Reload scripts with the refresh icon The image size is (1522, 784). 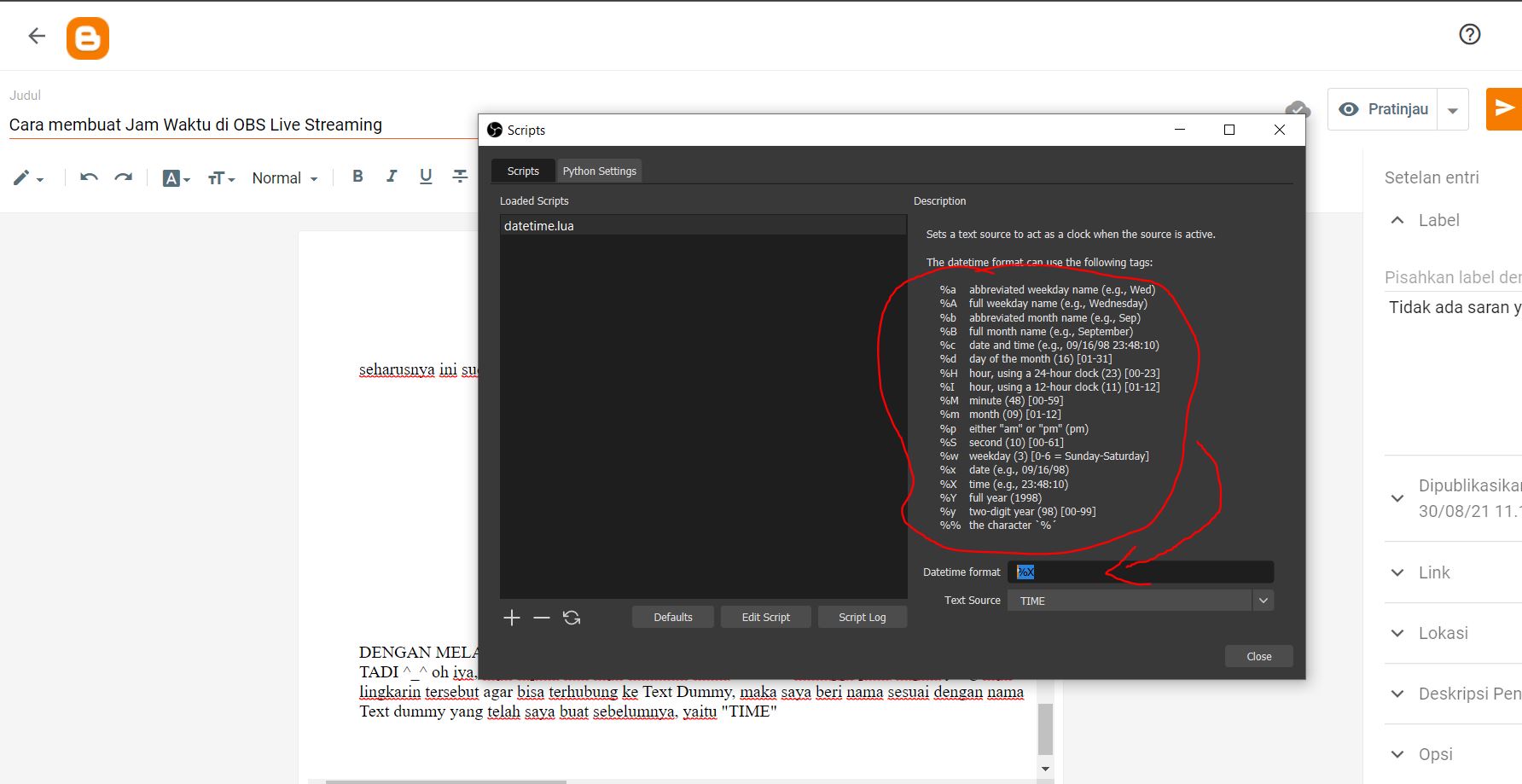[x=572, y=618]
